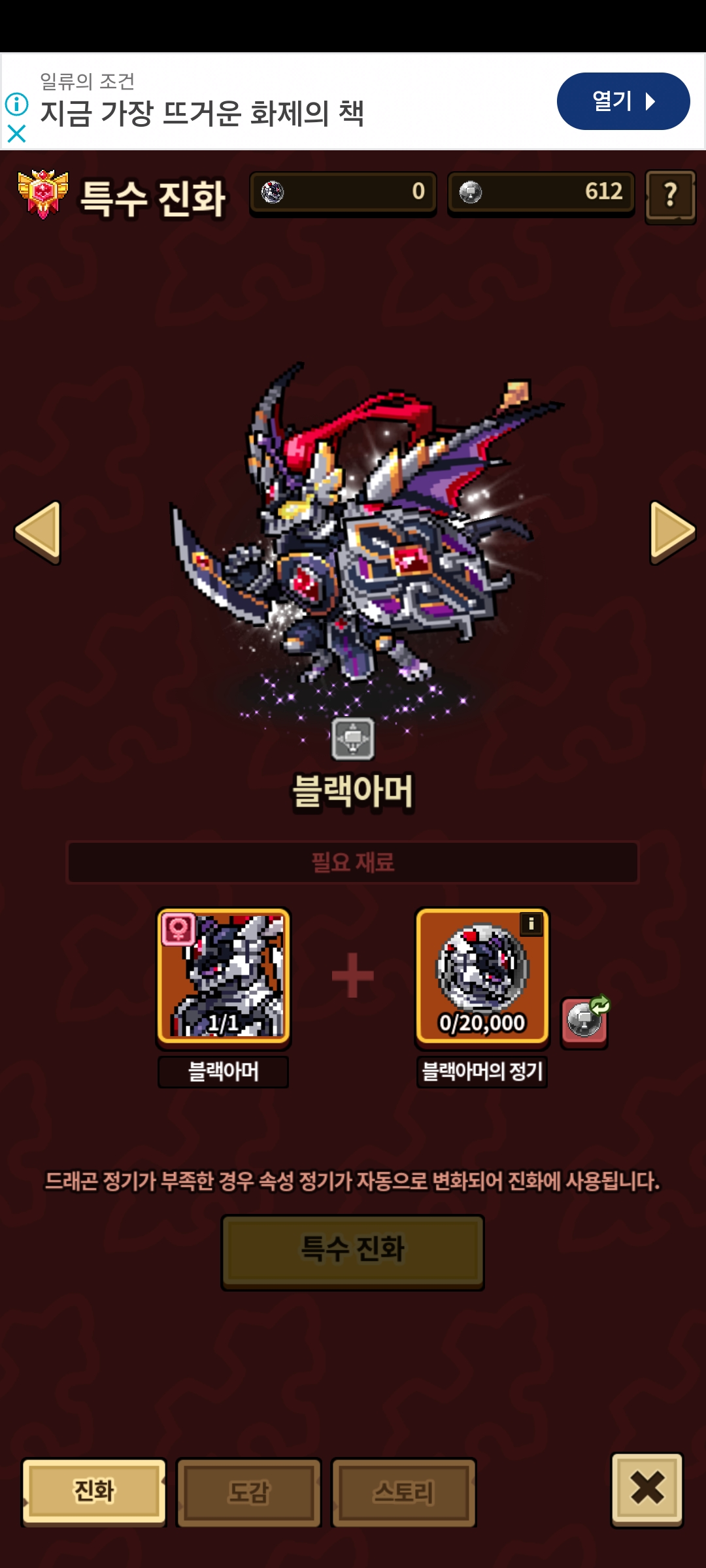Screen dimensions: 706x1568
Task: Tap the 블랙아머 dragon sprite
Action: point(356,529)
